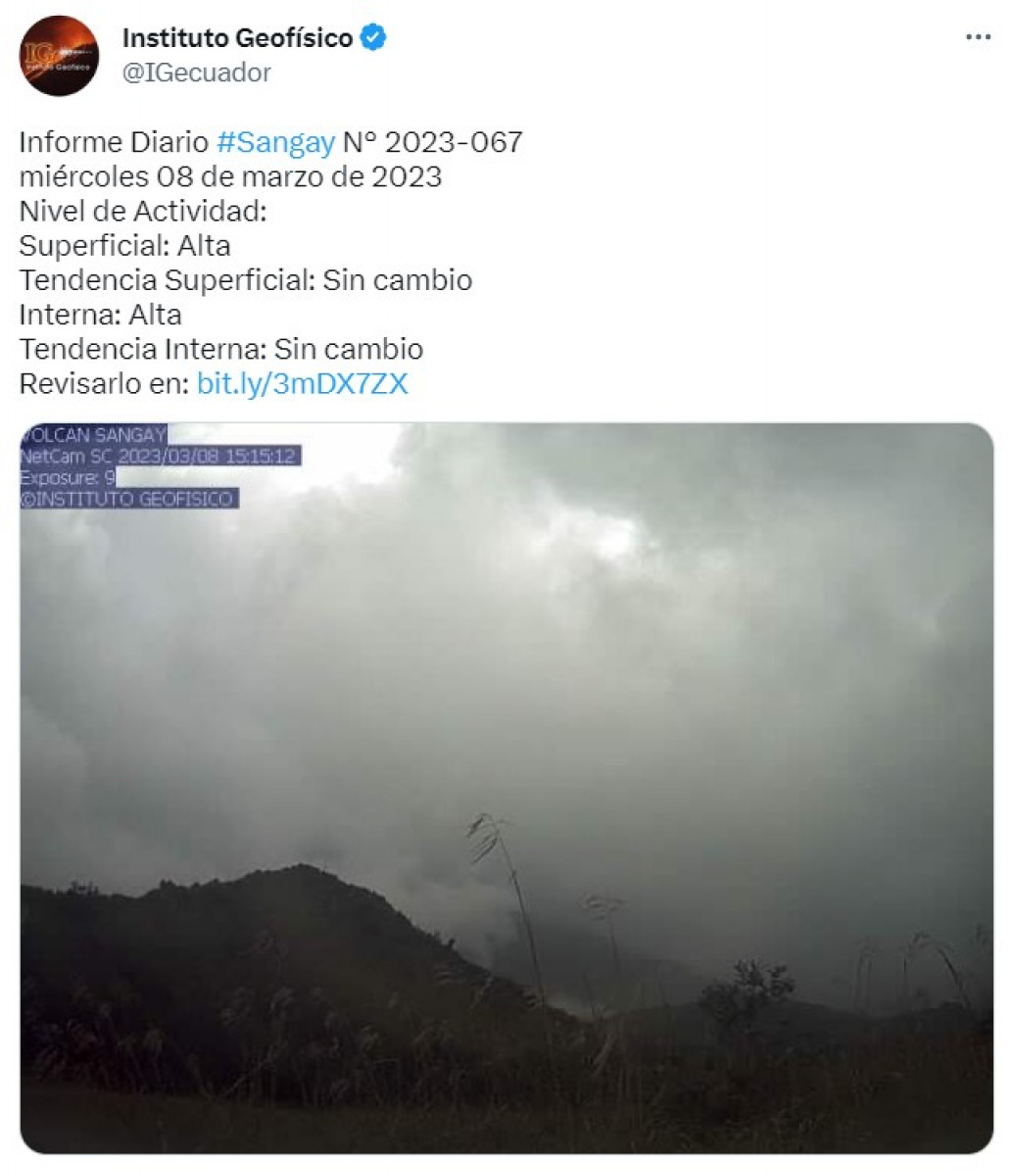Open the bit.ly/3mDX7ZX link
Image resolution: width=1017 pixels, height=1176 pixels.
pyautogui.click(x=302, y=383)
